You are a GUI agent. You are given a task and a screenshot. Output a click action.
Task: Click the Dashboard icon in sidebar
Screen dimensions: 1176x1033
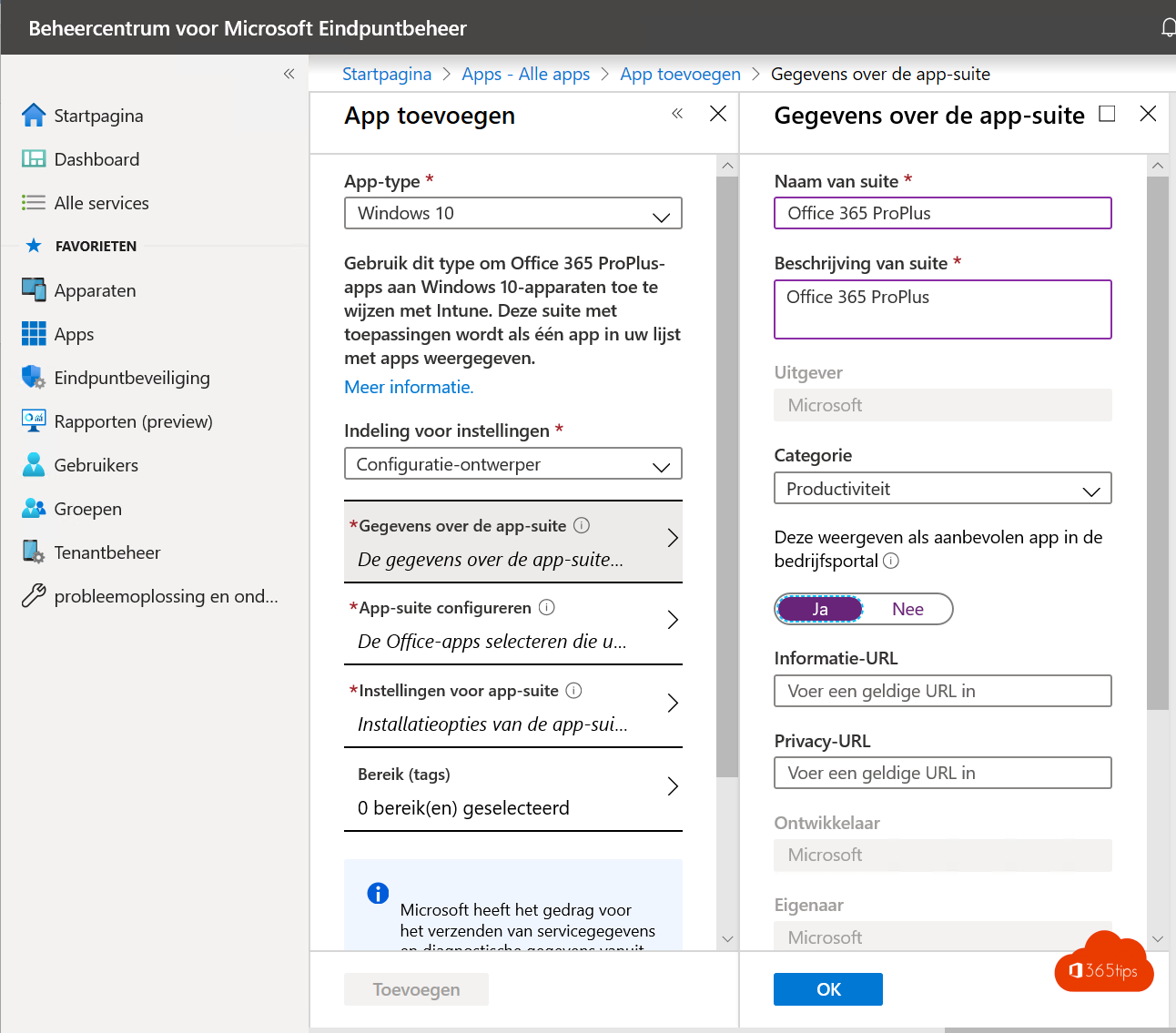(34, 159)
